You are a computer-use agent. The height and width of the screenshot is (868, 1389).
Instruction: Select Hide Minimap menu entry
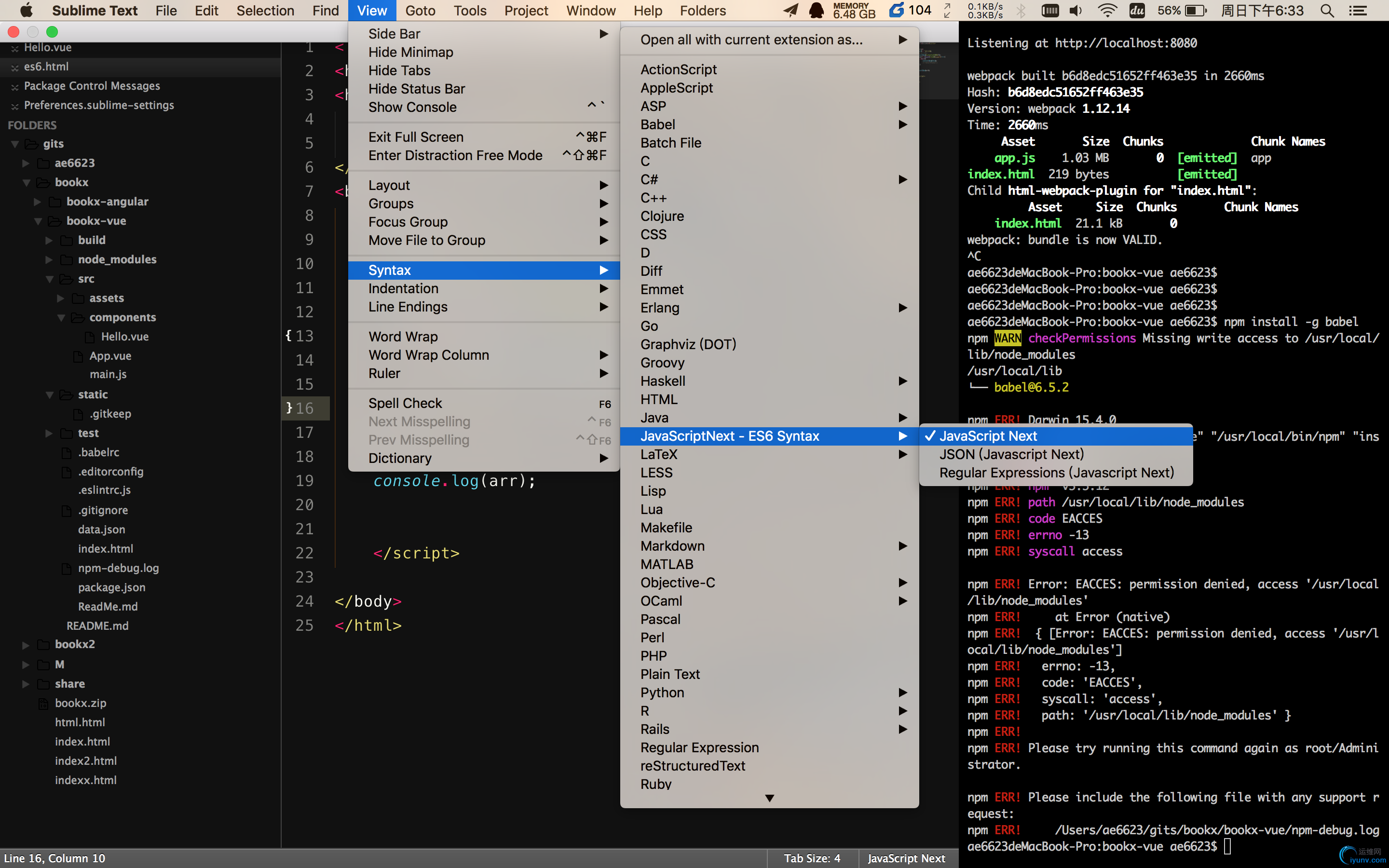410,52
